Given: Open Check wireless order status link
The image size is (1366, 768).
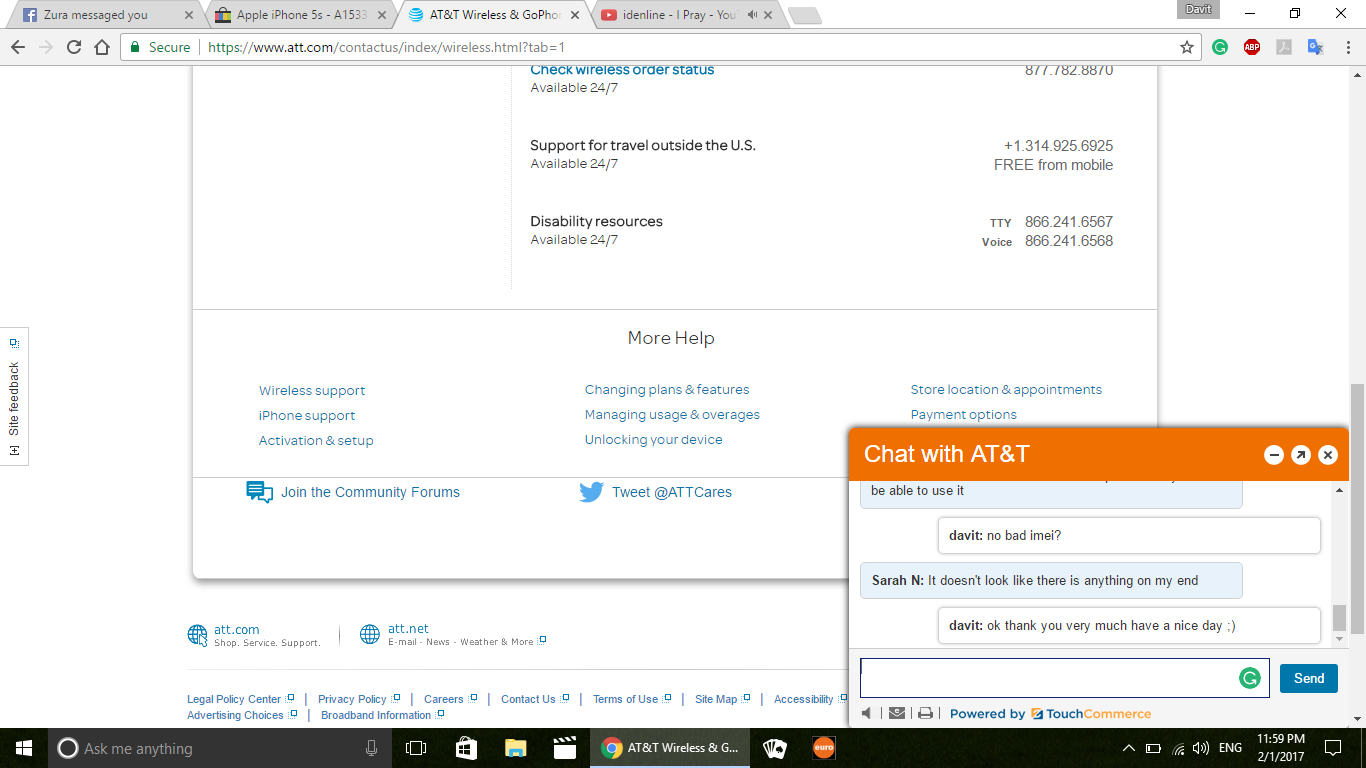Looking at the screenshot, I should point(622,69).
